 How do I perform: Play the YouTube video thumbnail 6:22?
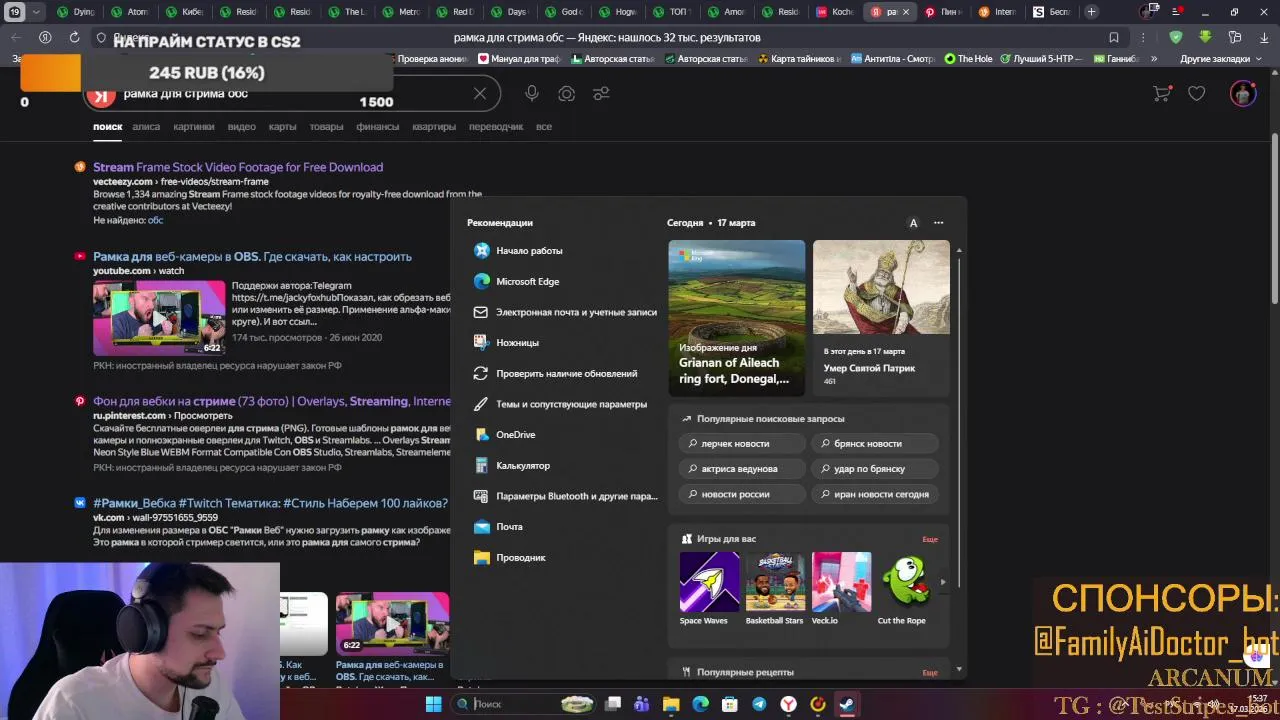click(160, 318)
